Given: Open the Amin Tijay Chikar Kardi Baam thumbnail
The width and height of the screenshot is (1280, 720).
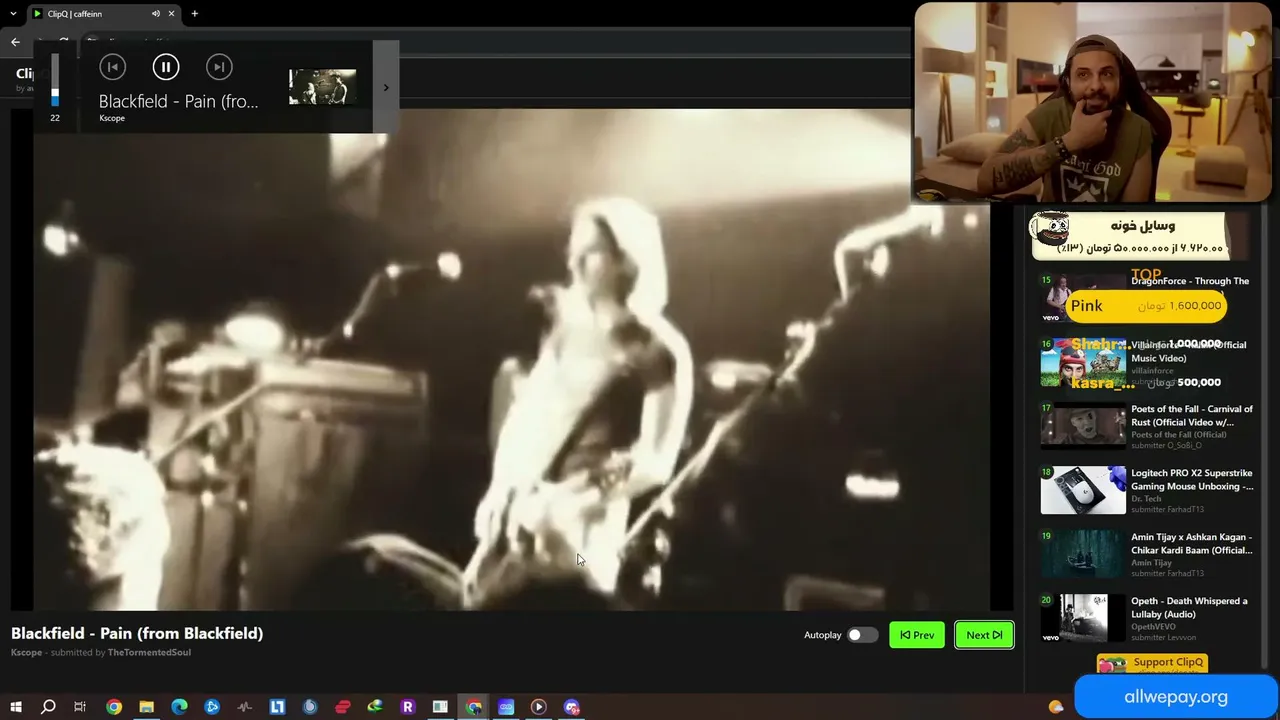Looking at the screenshot, I should point(1083,554).
